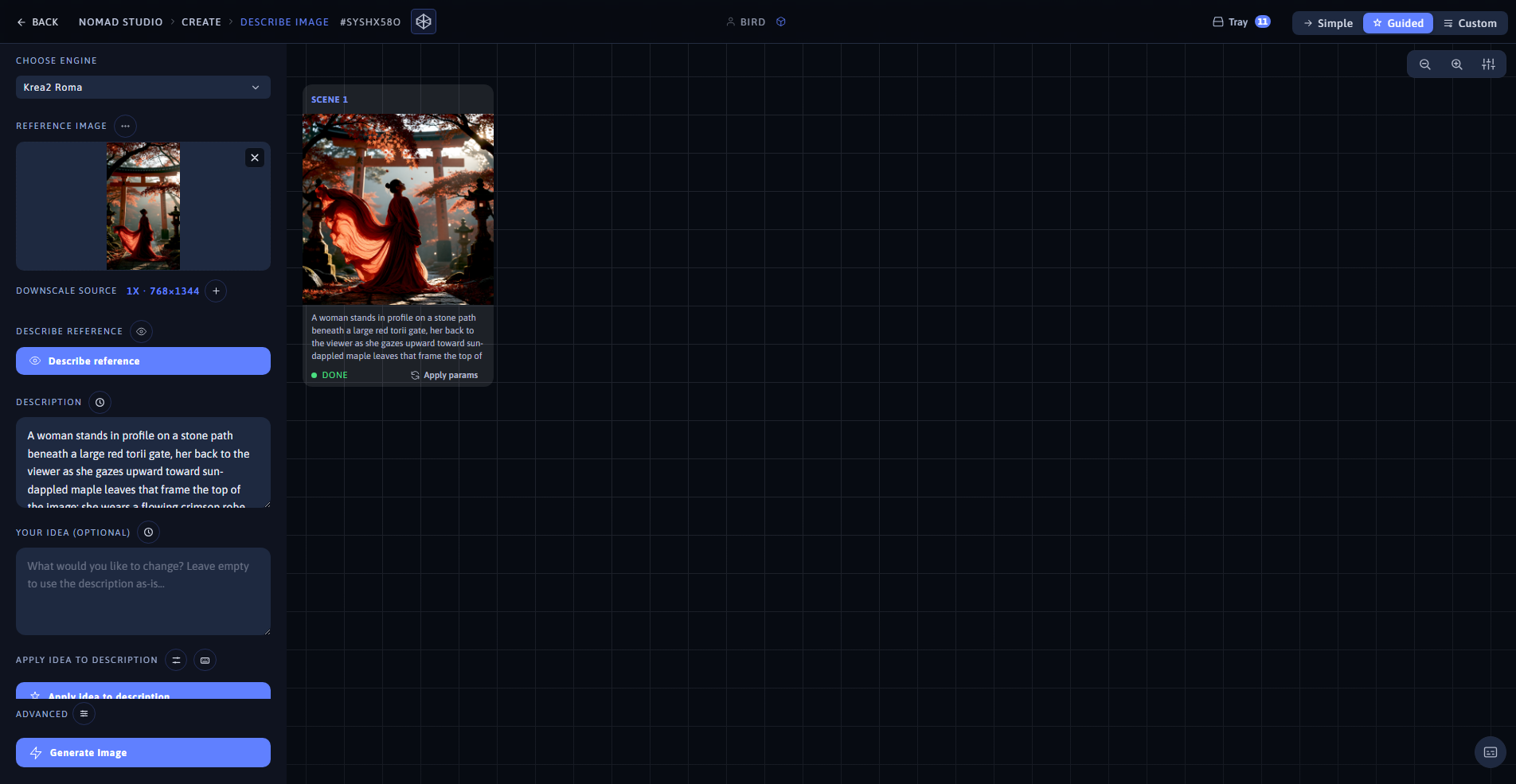This screenshot has height=784, width=1516.
Task: Switch to Custom mode tab
Action: [x=1470, y=23]
